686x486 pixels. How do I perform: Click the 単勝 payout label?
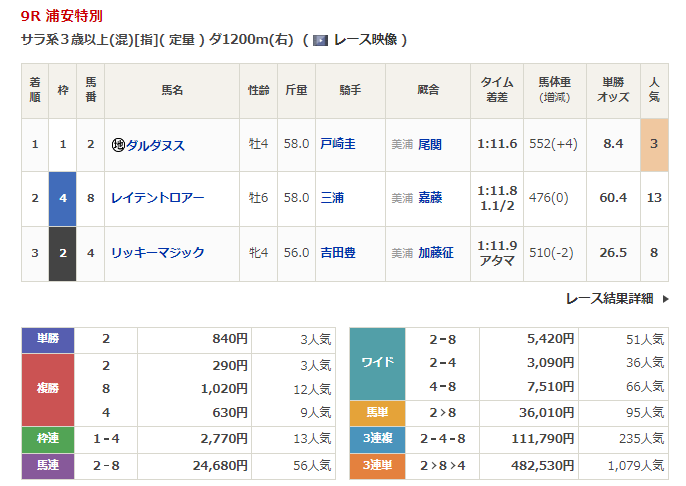(48, 339)
